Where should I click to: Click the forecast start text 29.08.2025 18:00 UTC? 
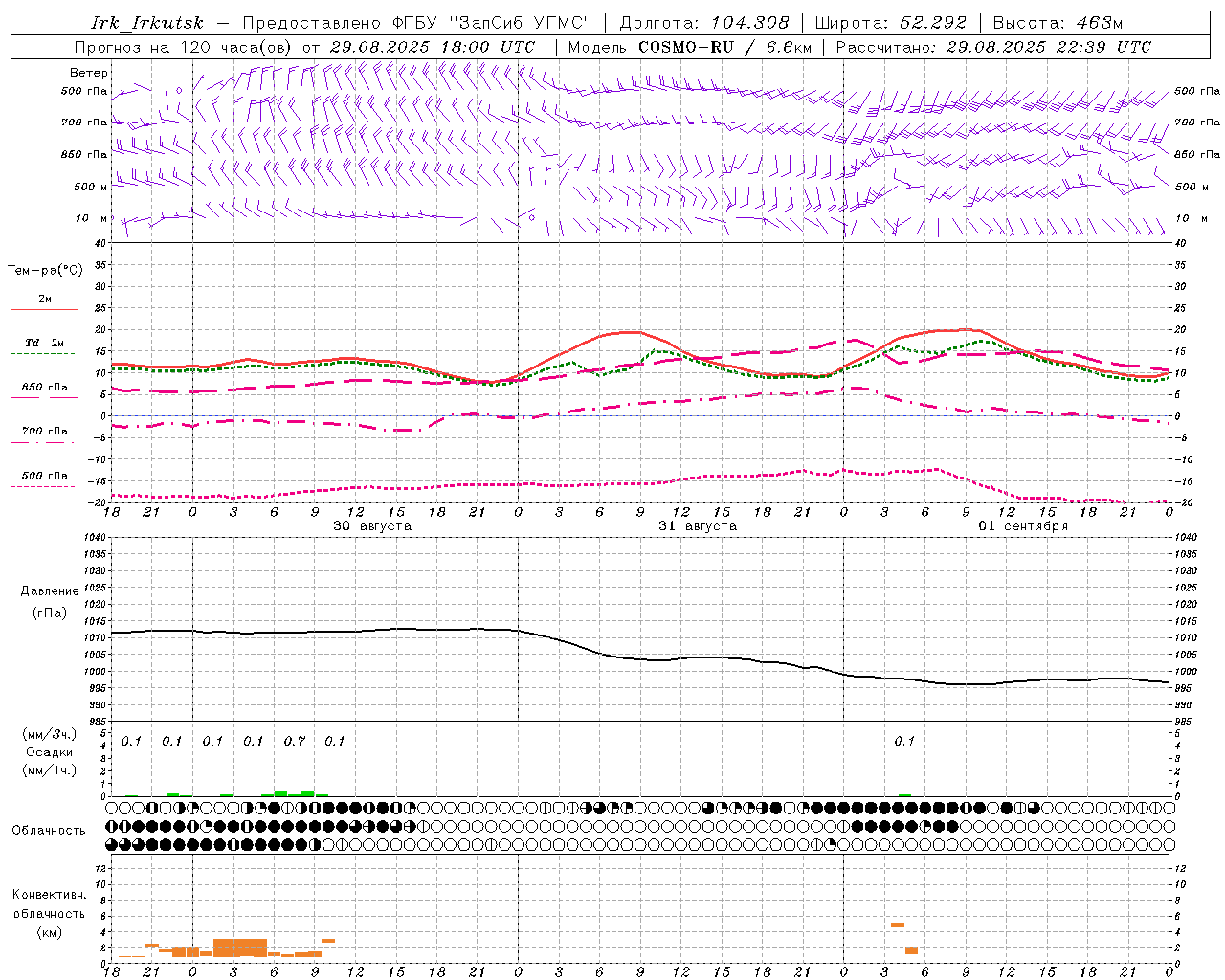[433, 47]
